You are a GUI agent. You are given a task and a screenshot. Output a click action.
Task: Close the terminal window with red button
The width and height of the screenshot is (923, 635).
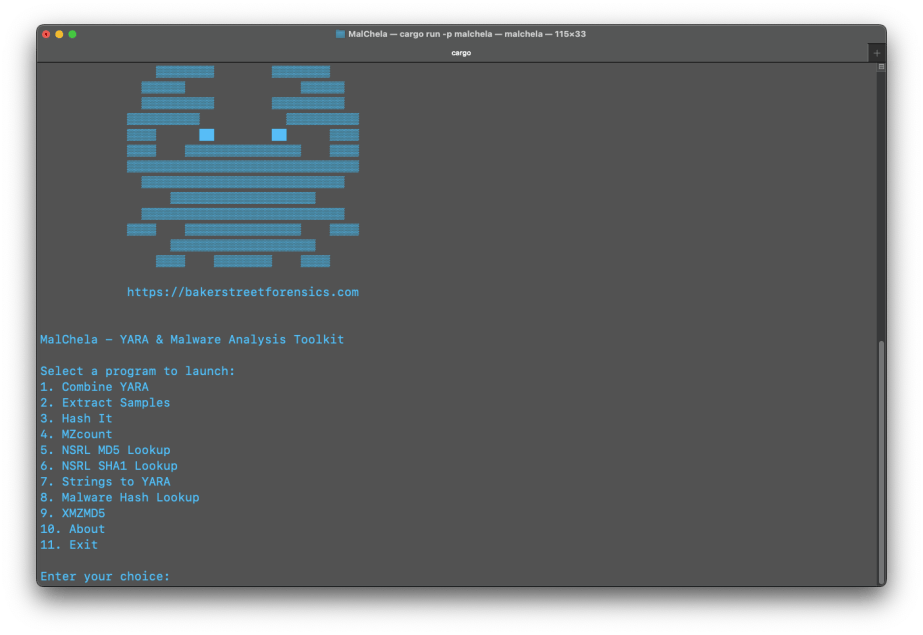47,34
